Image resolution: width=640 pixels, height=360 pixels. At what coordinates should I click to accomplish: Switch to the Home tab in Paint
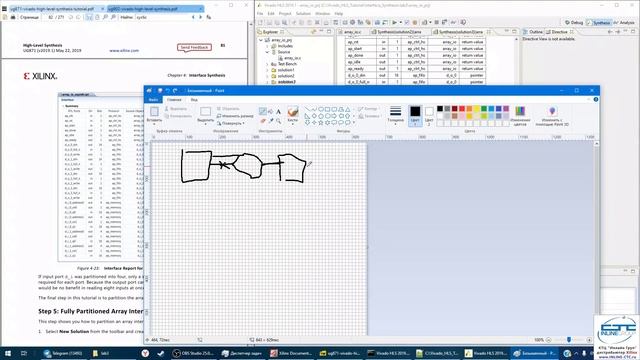coord(174,100)
